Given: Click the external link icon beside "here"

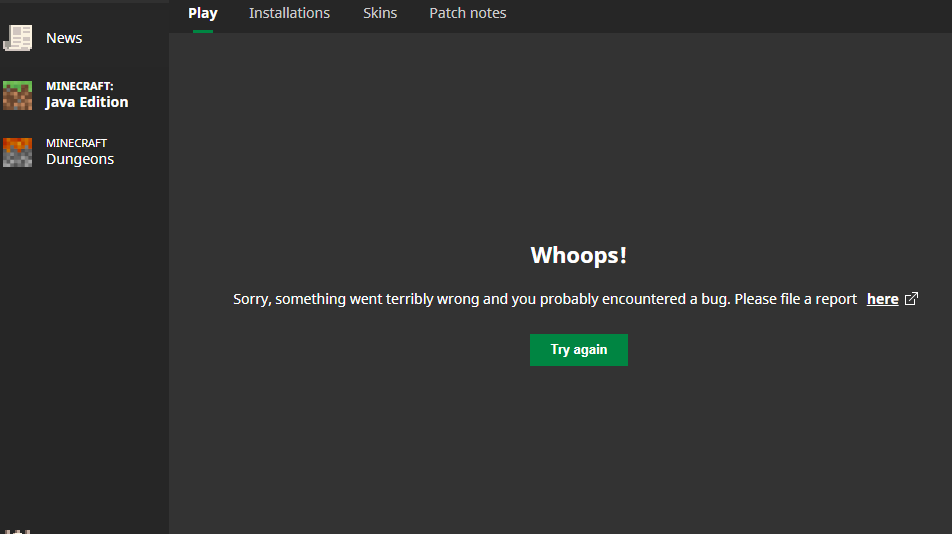Looking at the screenshot, I should pyautogui.click(x=911, y=299).
